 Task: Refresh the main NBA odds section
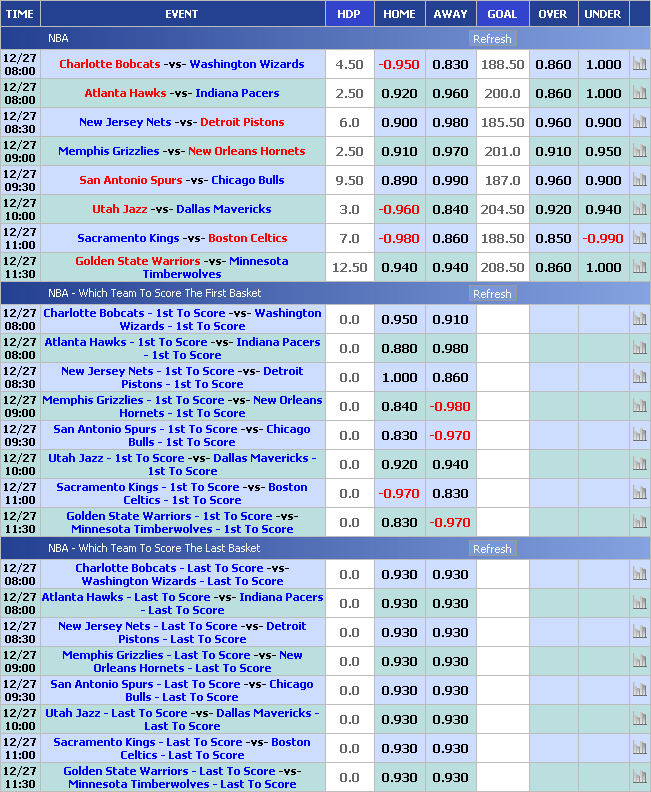(x=492, y=39)
